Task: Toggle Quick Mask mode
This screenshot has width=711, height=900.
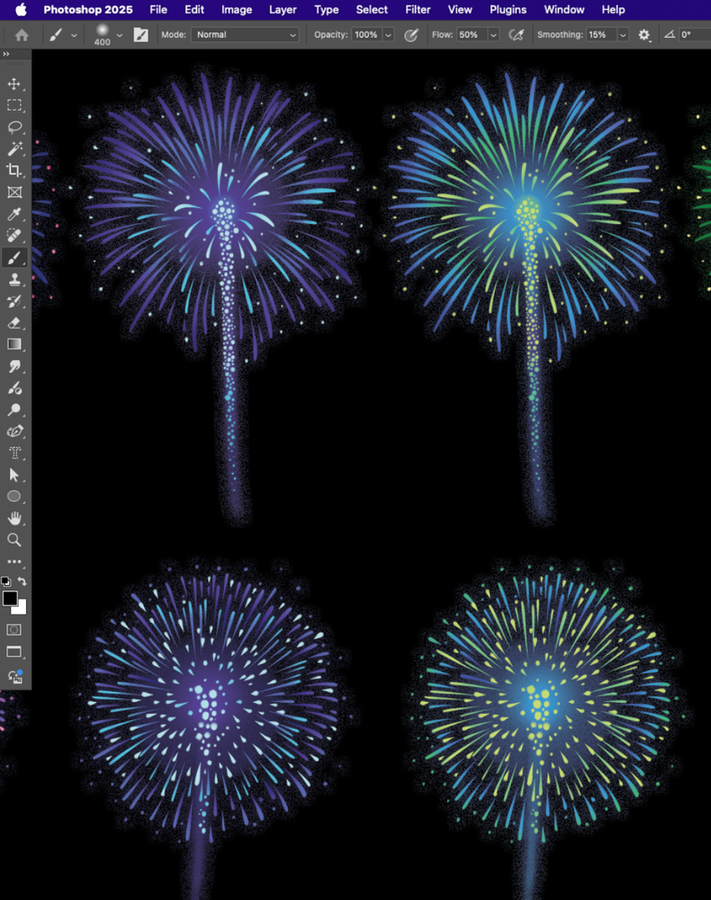Action: click(x=14, y=630)
